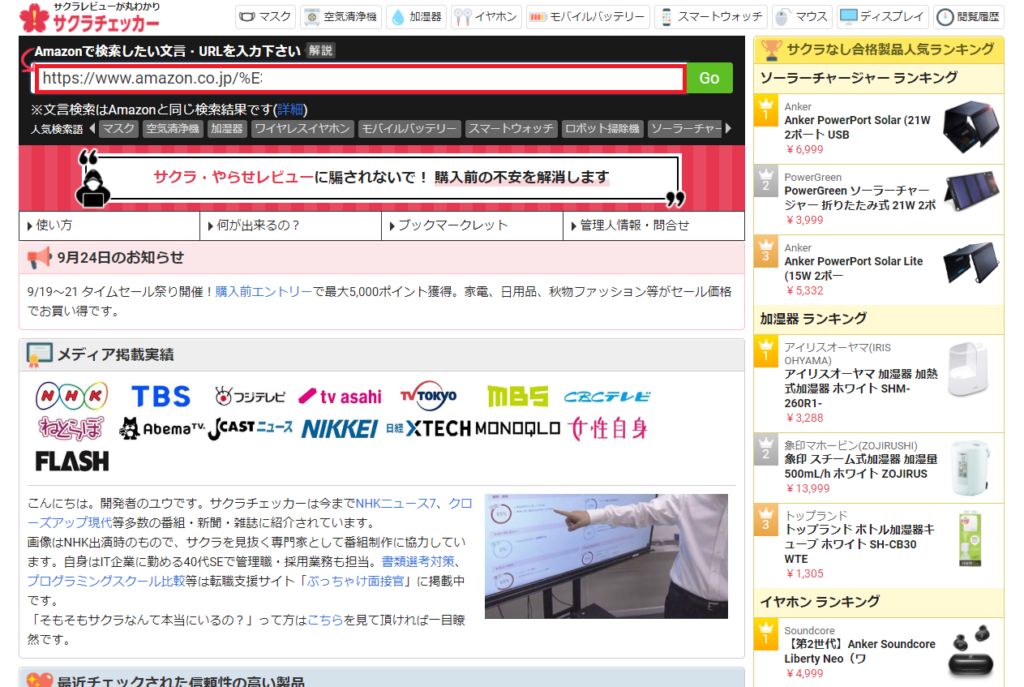Click the フジテレビ logo
Viewport: 1024px width, 687px height.
click(x=250, y=396)
